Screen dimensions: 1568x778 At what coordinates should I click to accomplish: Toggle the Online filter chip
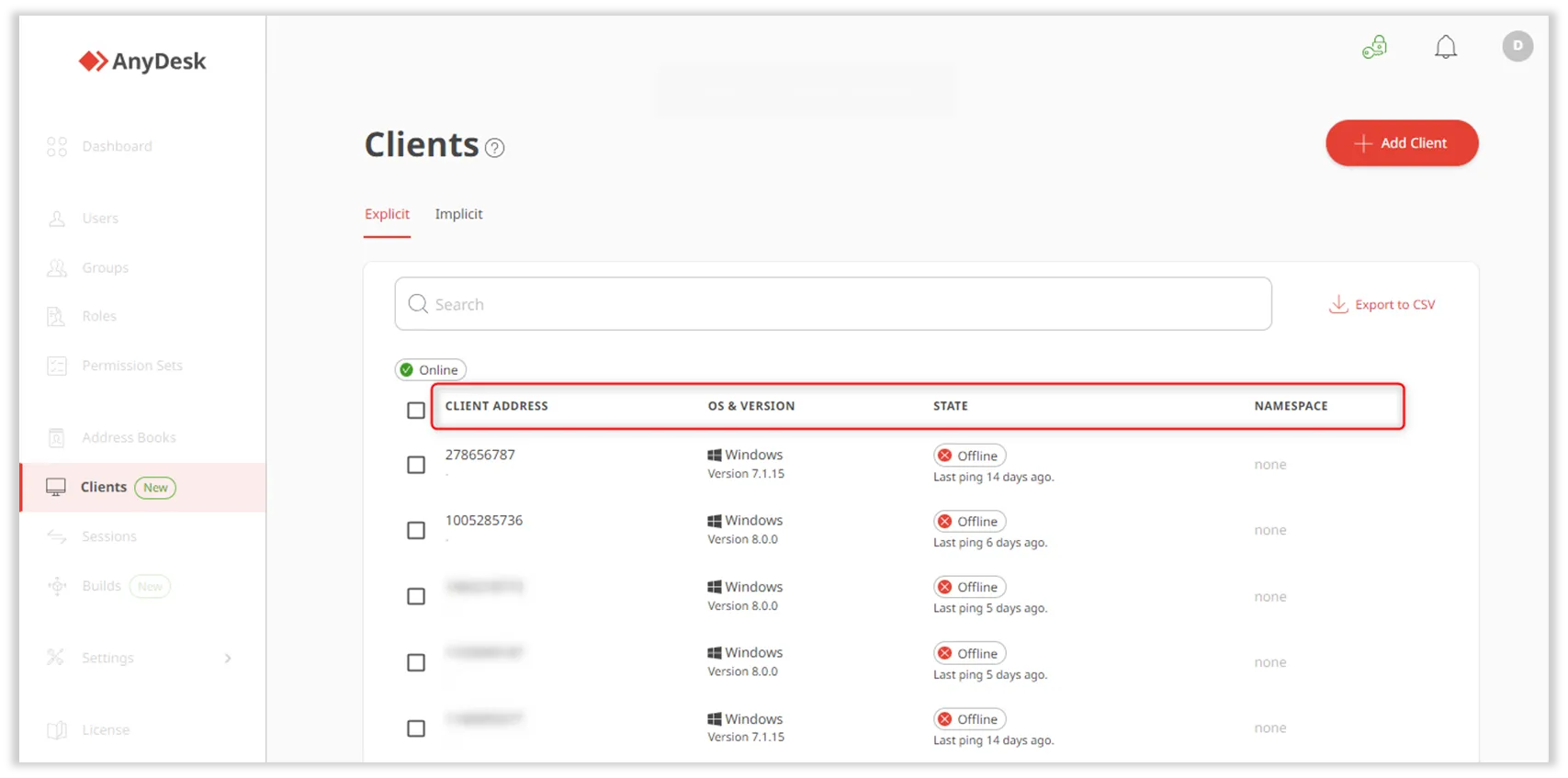pos(430,370)
